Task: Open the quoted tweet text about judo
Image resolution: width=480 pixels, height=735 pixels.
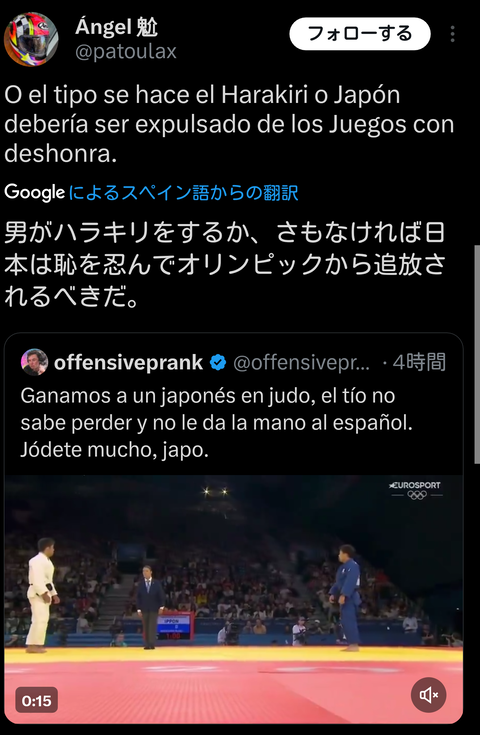Action: pyautogui.click(x=217, y=423)
